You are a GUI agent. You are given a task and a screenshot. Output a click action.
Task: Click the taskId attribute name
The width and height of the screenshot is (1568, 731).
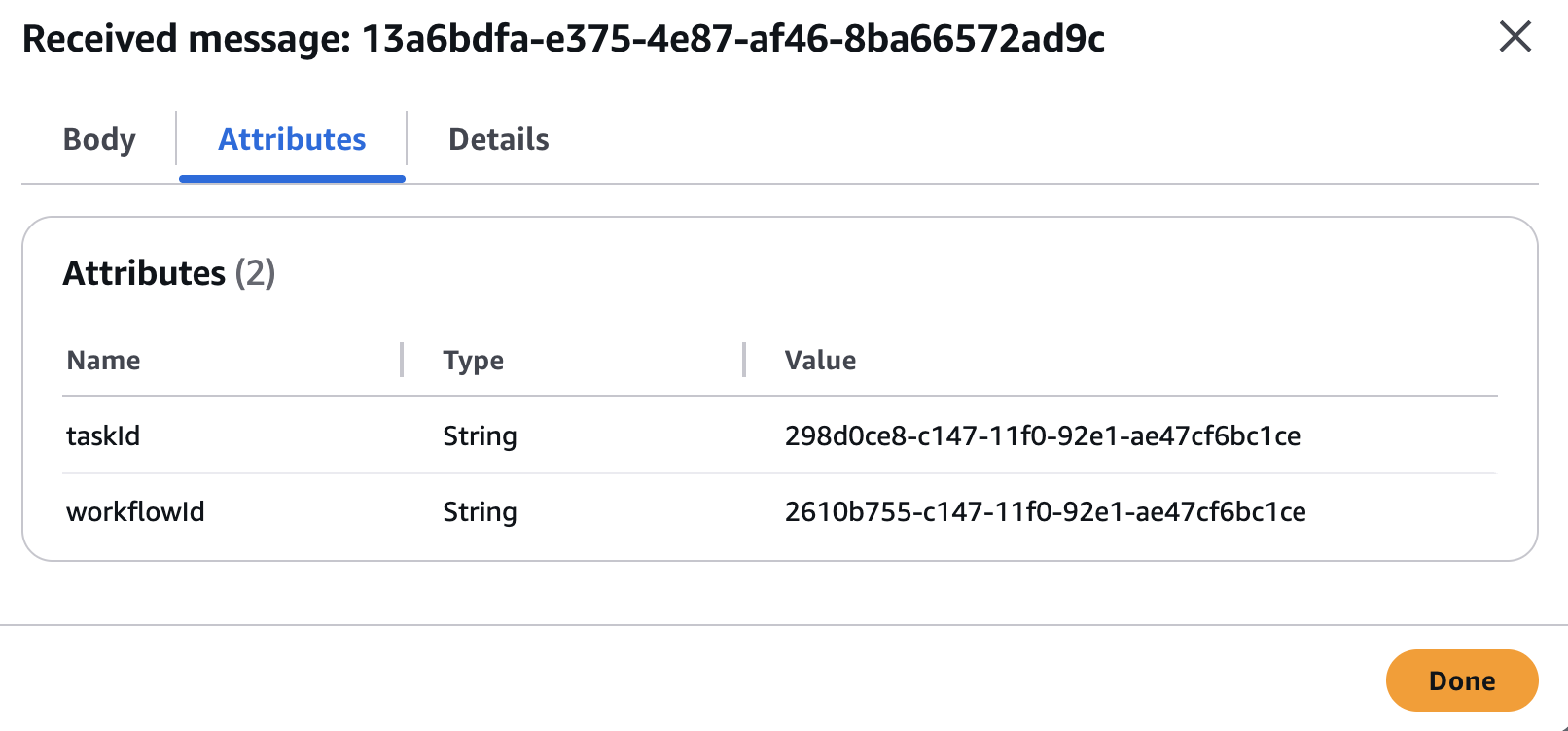(x=102, y=435)
